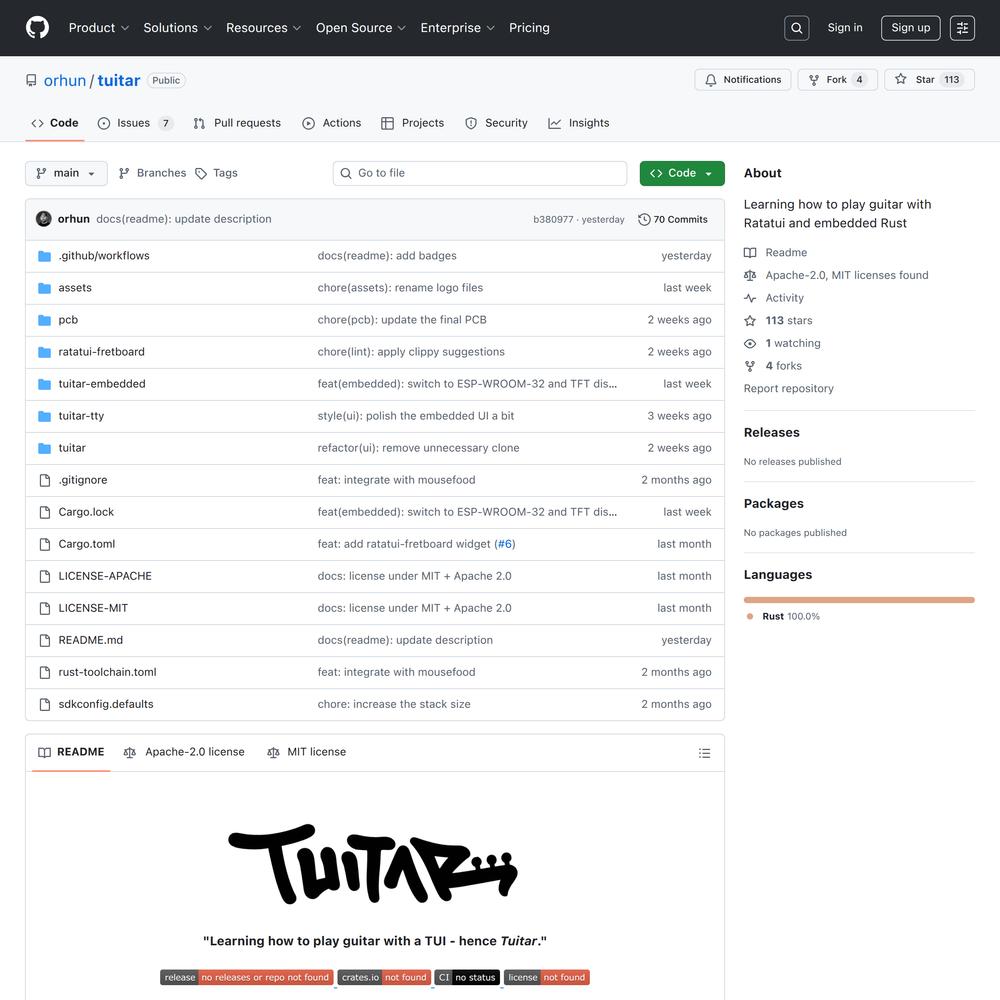Open the main branch selector dropdown
Screen dimensions: 1000x1000
click(x=66, y=173)
